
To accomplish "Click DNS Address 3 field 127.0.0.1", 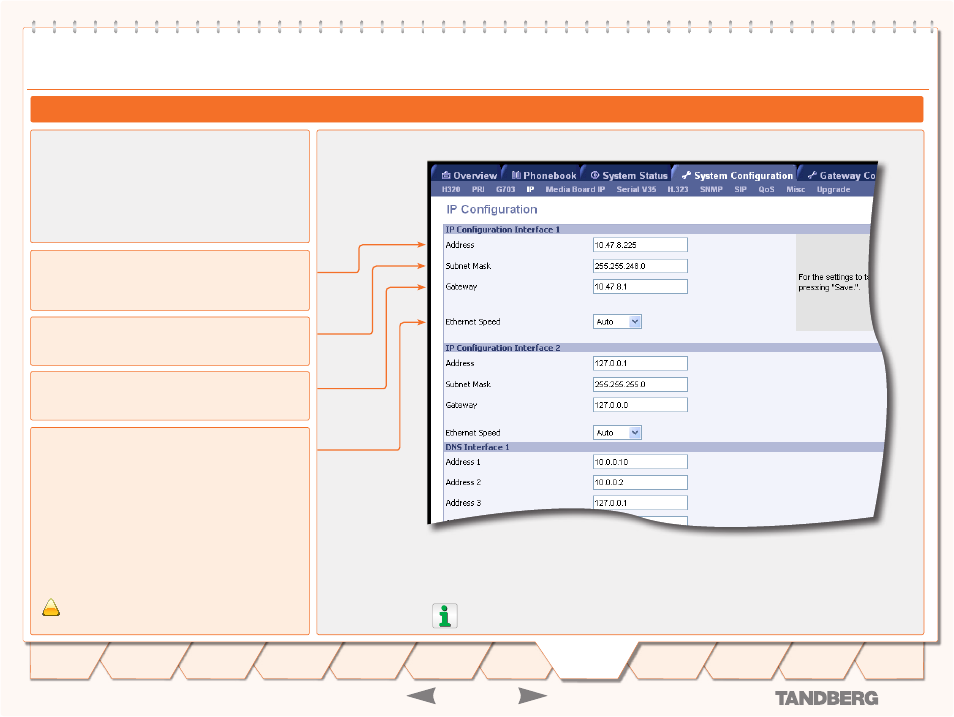I will (640, 503).
